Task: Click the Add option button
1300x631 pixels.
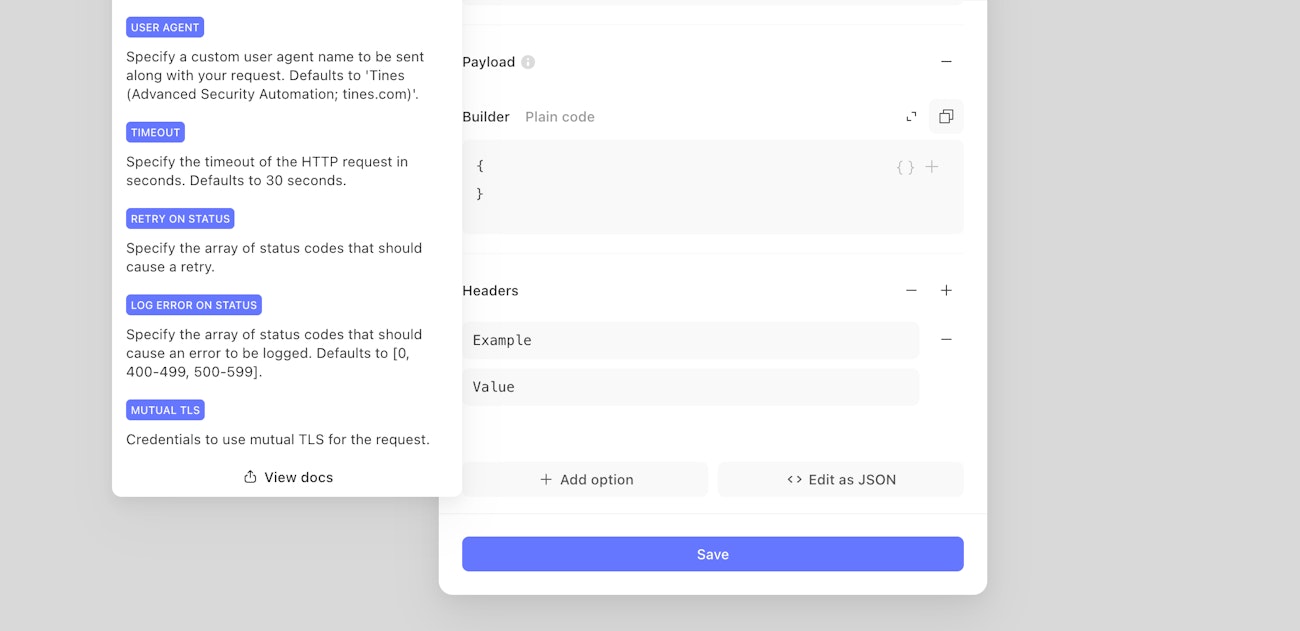Action: (585, 480)
